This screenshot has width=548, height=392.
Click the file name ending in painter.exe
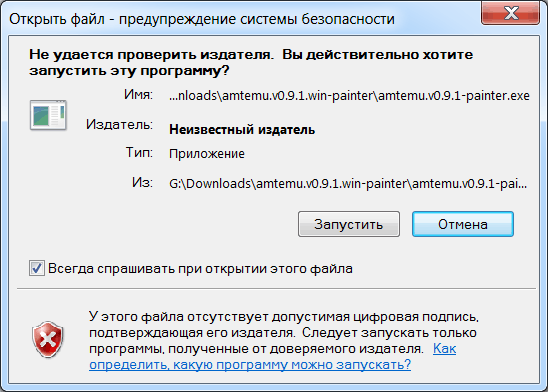click(349, 95)
